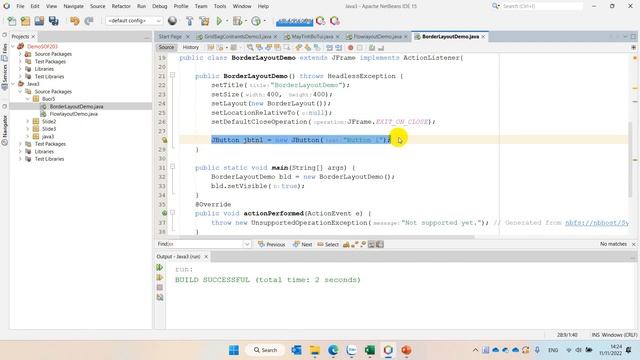Toggle match case in find bar
The image size is (640, 360).
346,244
